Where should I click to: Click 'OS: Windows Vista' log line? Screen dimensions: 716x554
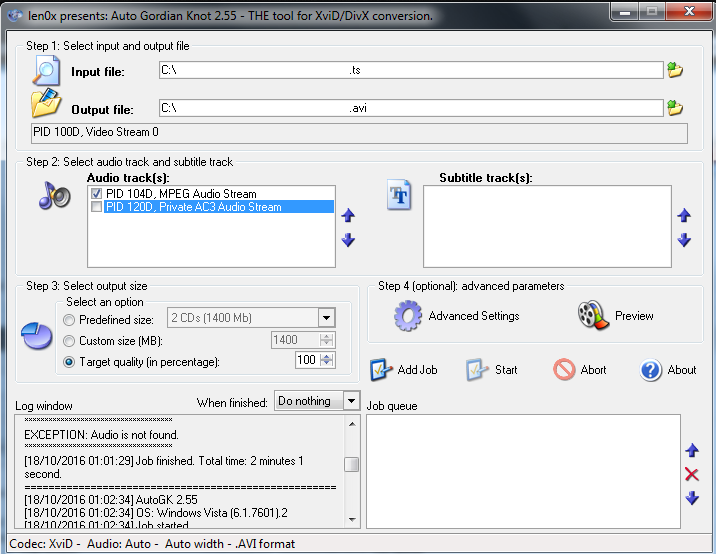click(x=156, y=512)
